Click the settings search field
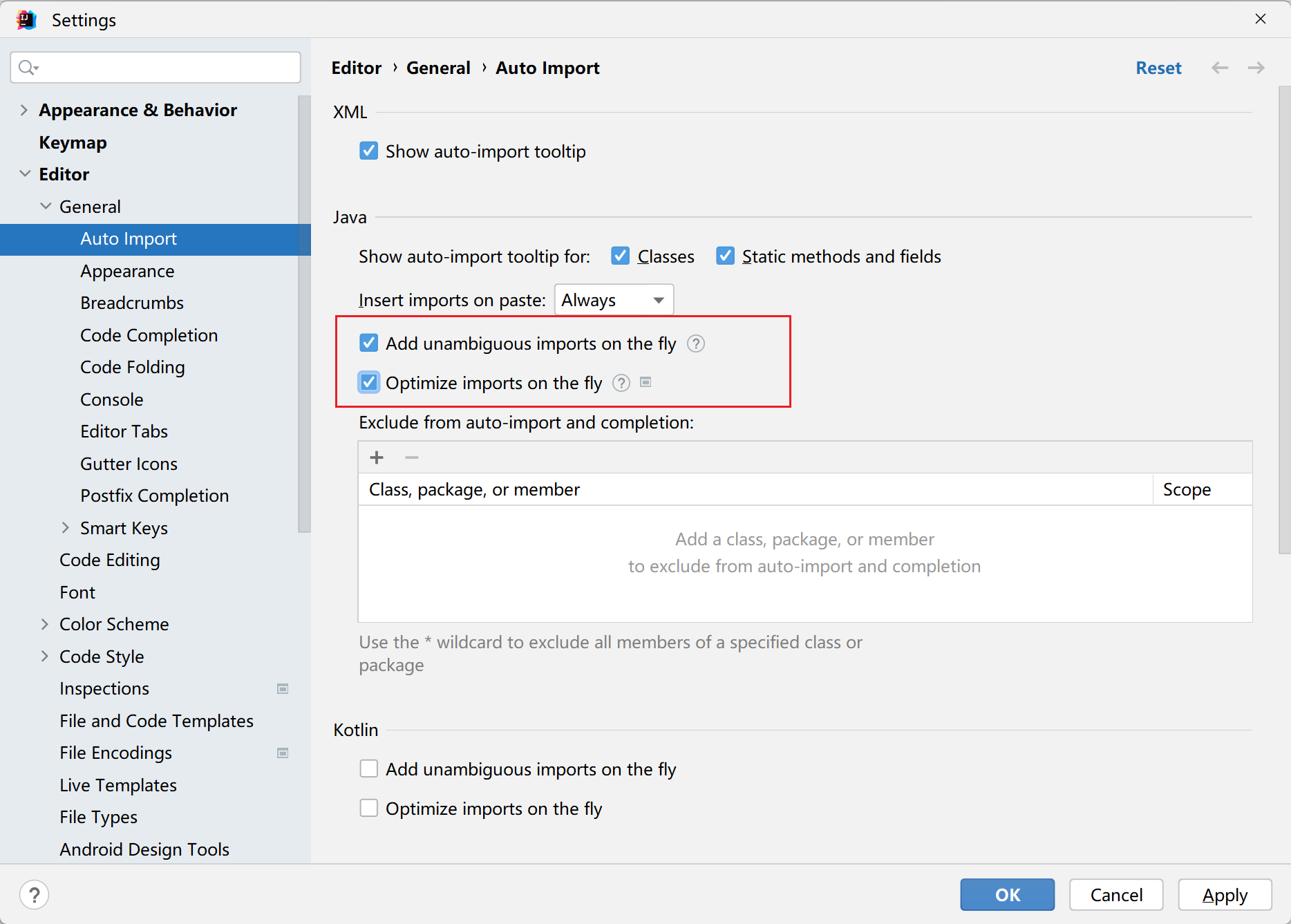The width and height of the screenshot is (1291, 924). pos(156,67)
